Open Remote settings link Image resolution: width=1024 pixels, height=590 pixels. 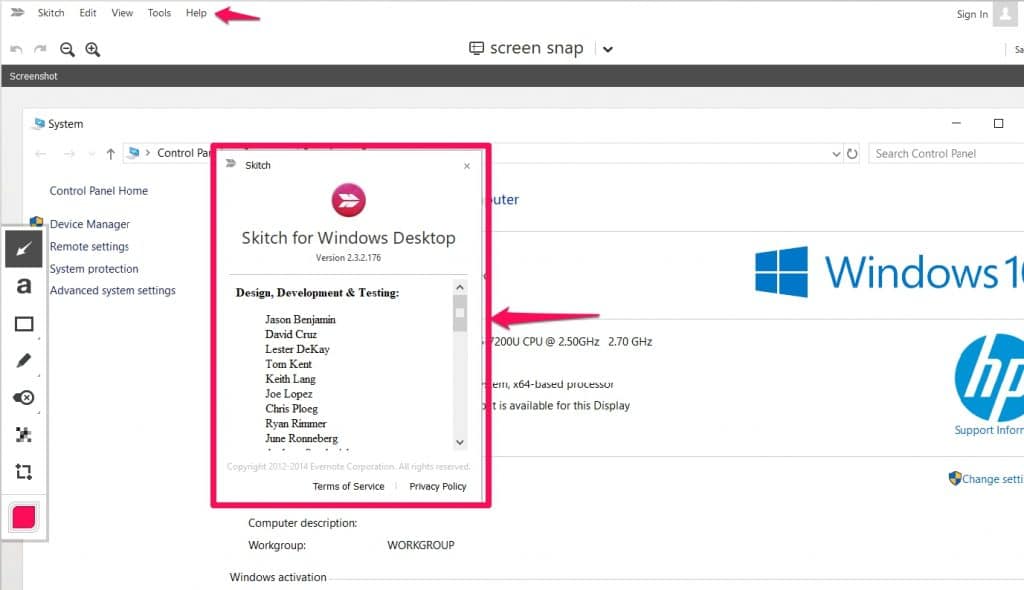point(89,246)
